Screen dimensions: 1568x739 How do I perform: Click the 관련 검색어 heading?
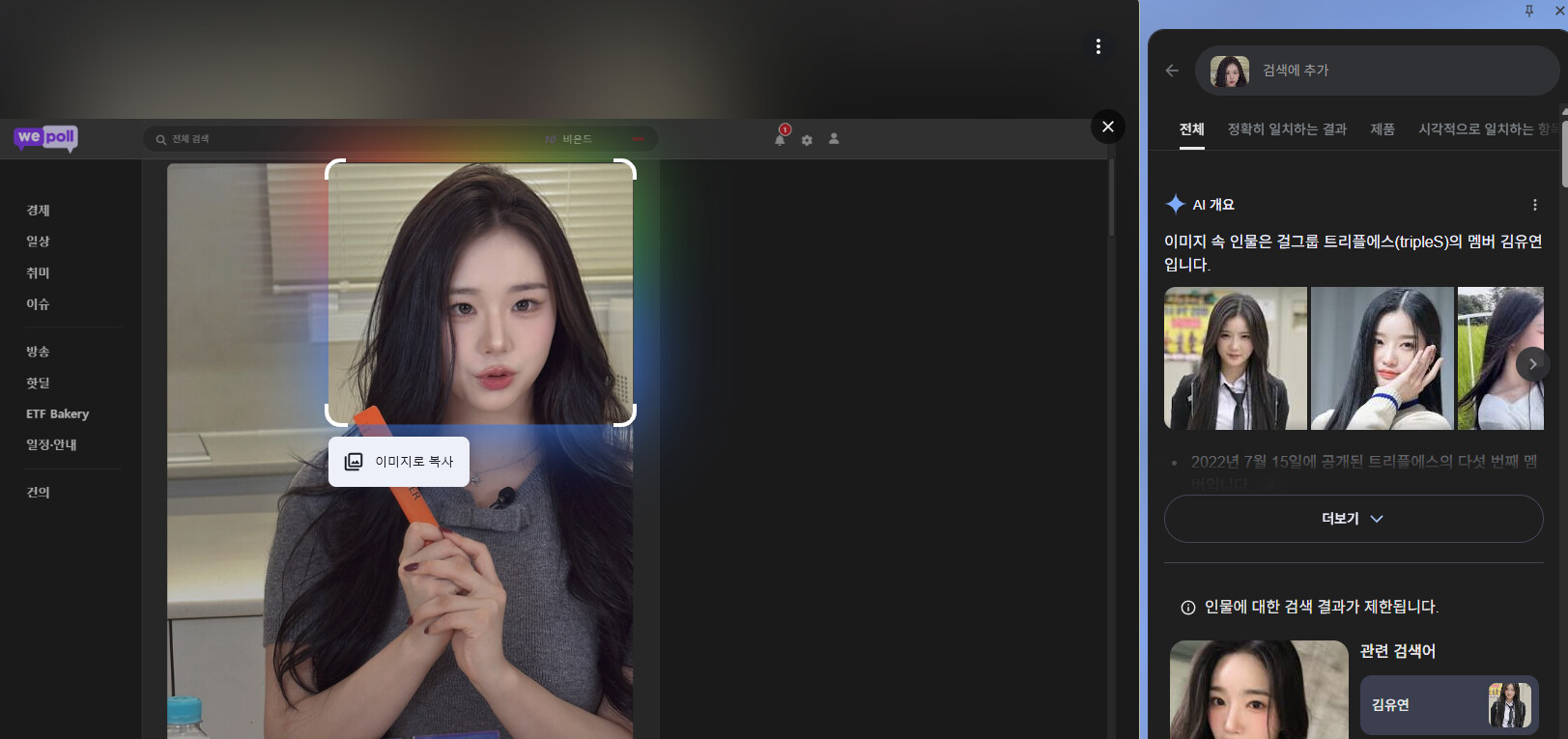pyautogui.click(x=1398, y=651)
